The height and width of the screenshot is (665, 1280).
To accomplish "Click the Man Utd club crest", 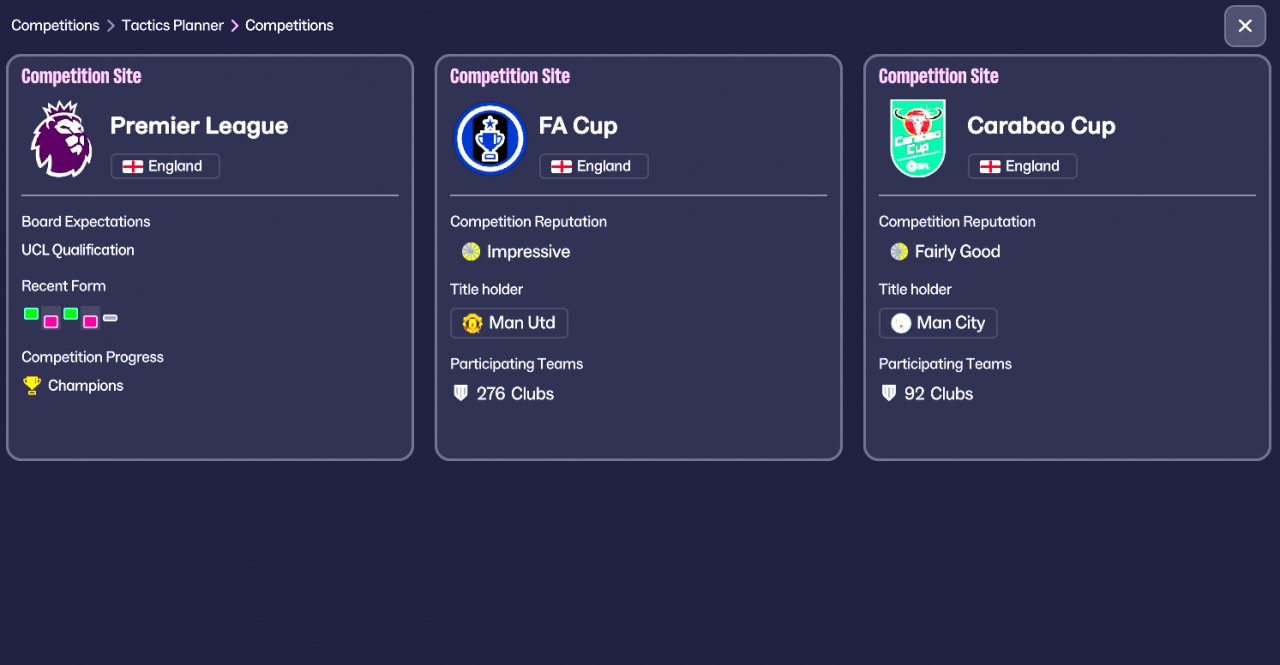I will click(473, 323).
